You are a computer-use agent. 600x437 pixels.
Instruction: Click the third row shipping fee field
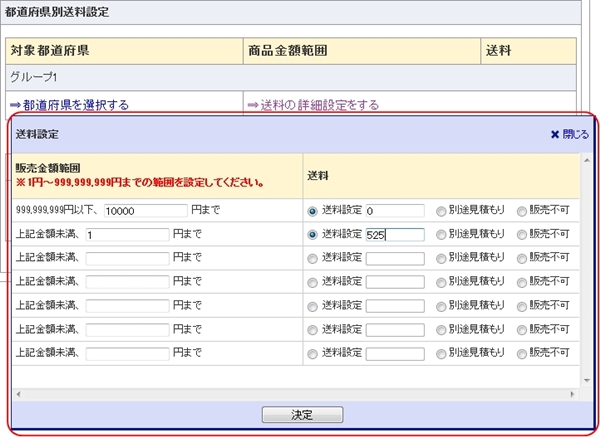(x=395, y=258)
